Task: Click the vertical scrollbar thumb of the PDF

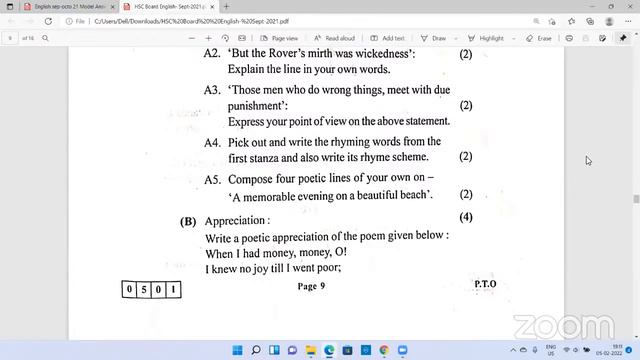Action: point(636,199)
